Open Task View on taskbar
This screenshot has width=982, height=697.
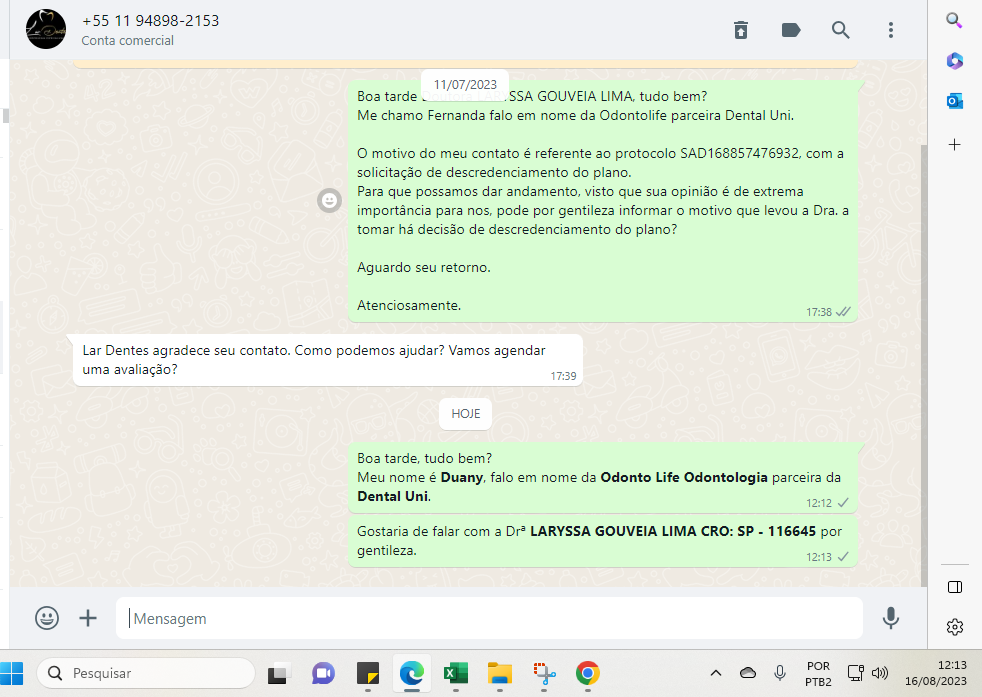click(279, 673)
